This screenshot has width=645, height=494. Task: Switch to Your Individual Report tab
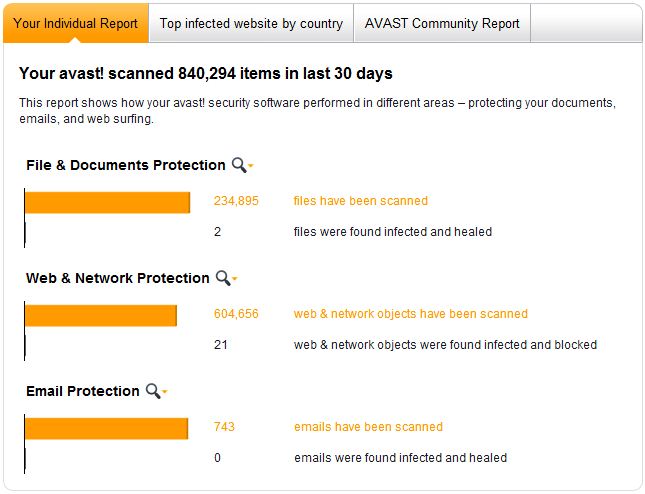(76, 23)
